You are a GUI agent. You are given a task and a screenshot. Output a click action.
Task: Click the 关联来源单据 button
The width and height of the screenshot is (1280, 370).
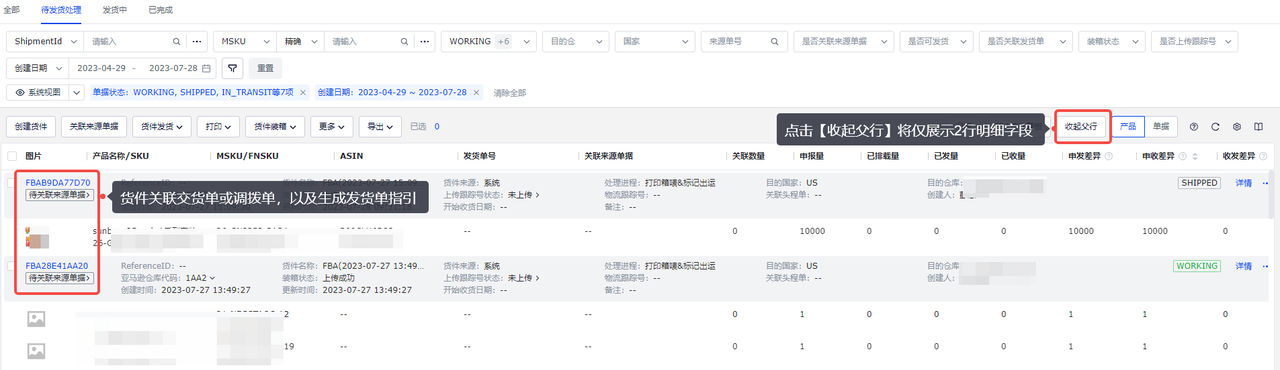coord(94,127)
